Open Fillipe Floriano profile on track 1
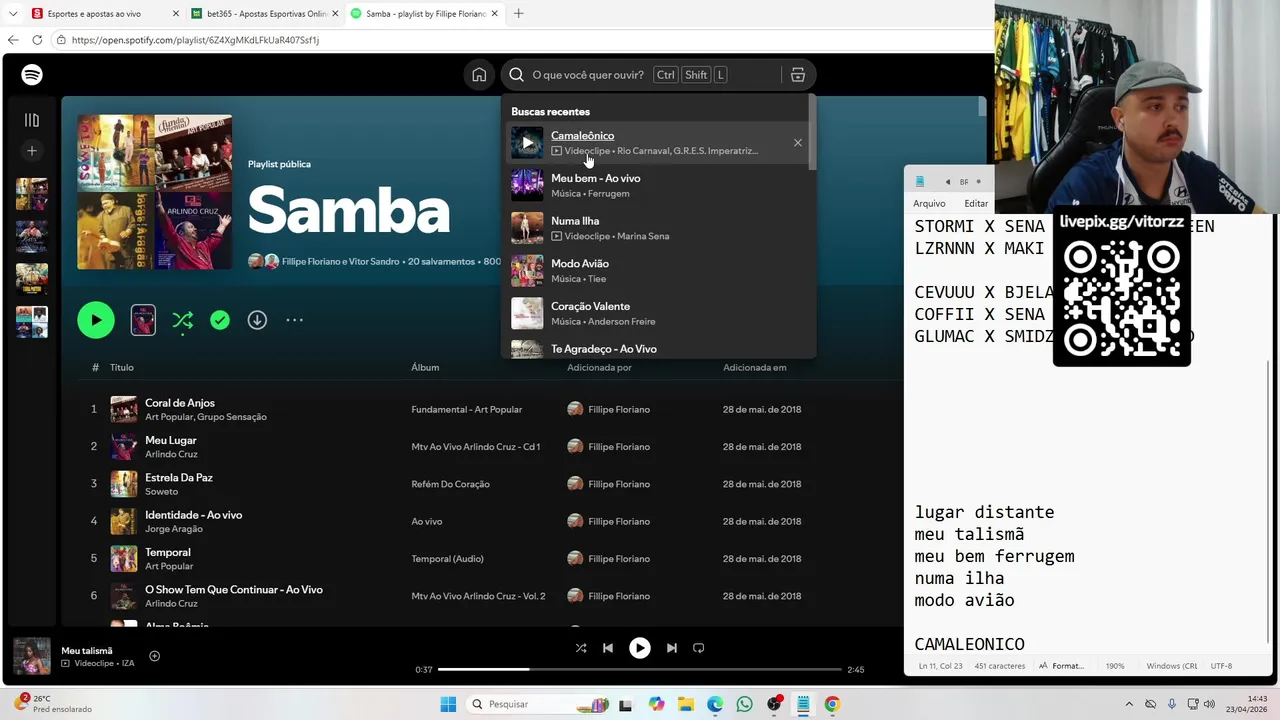Viewport: 1280px width, 720px height. pyautogui.click(x=618, y=409)
